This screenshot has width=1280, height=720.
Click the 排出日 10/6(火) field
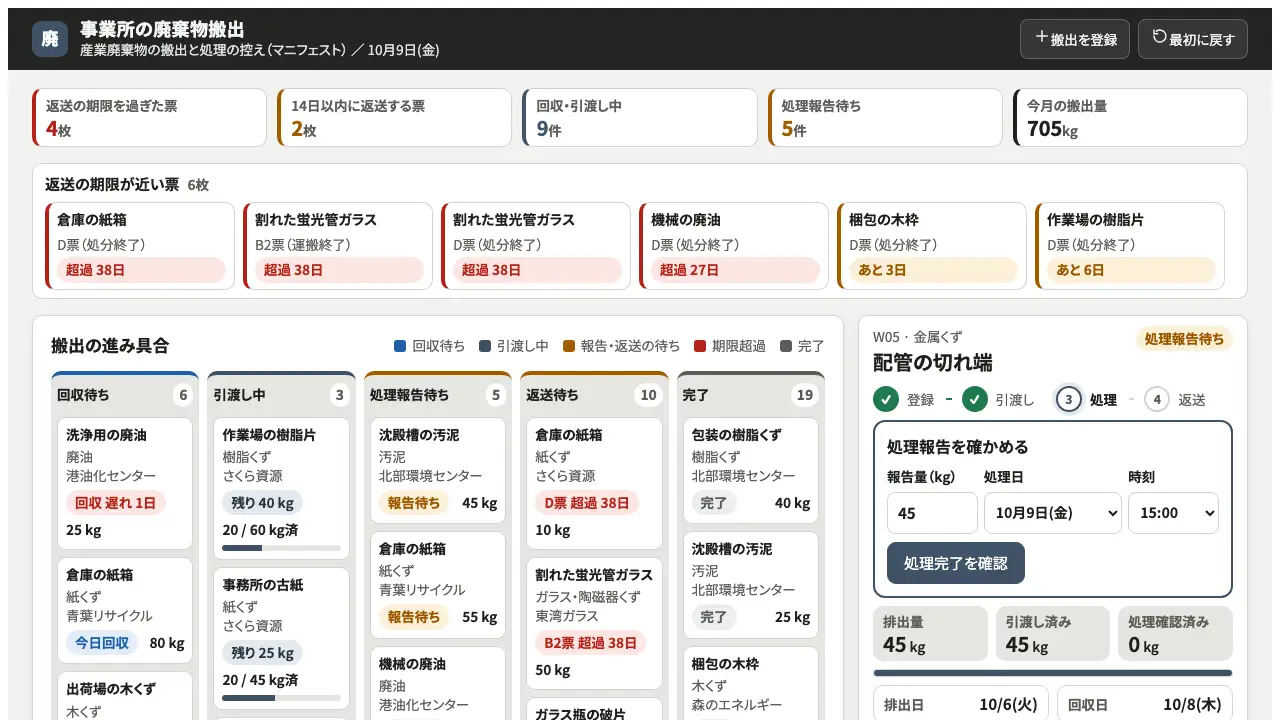pos(961,705)
